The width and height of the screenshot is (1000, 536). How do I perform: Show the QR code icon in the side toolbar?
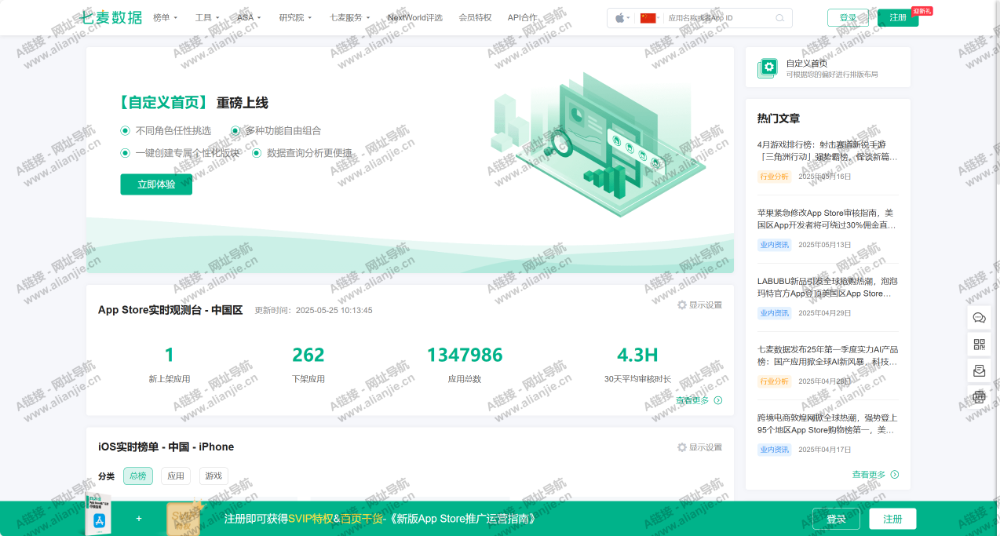pyautogui.click(x=979, y=345)
